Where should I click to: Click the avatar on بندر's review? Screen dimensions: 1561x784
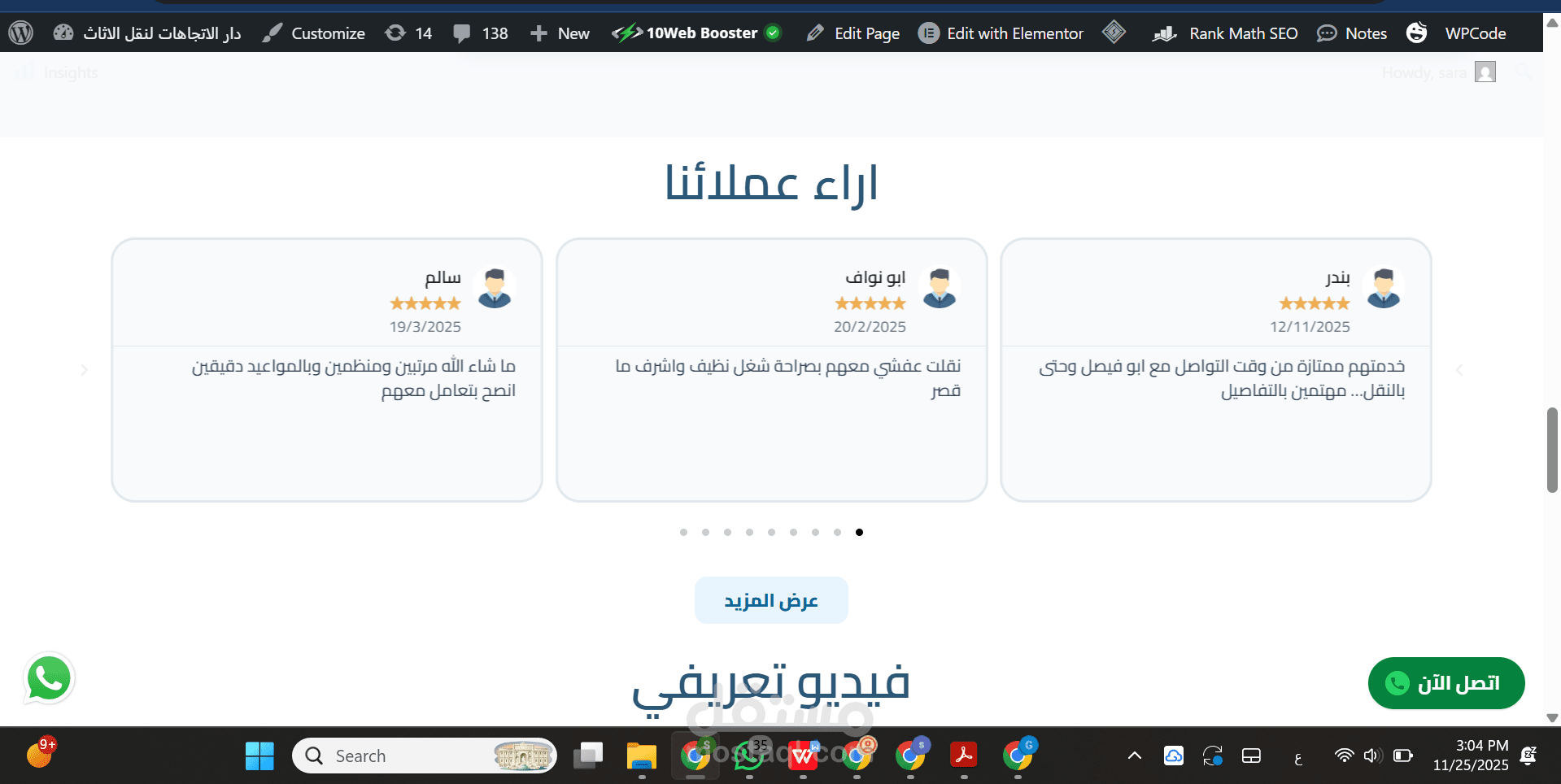pyautogui.click(x=1384, y=288)
